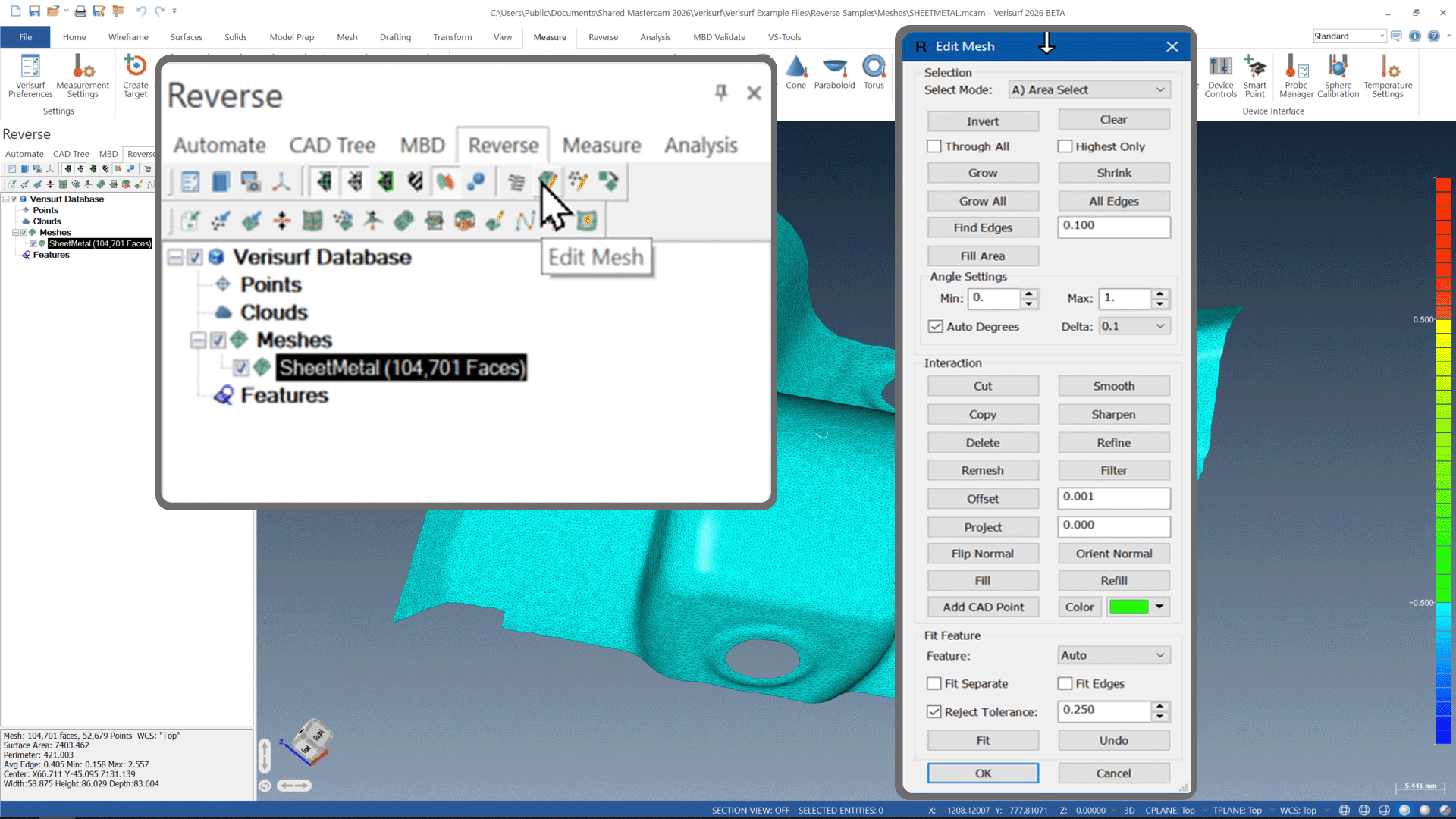Click the Create Target ribbon icon
This screenshot has width=1456, height=819.
click(x=135, y=76)
